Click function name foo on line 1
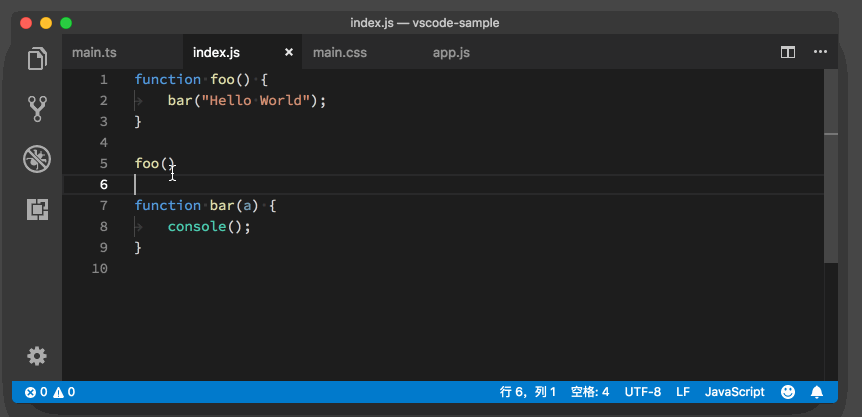The image size is (862, 417). click(x=222, y=80)
